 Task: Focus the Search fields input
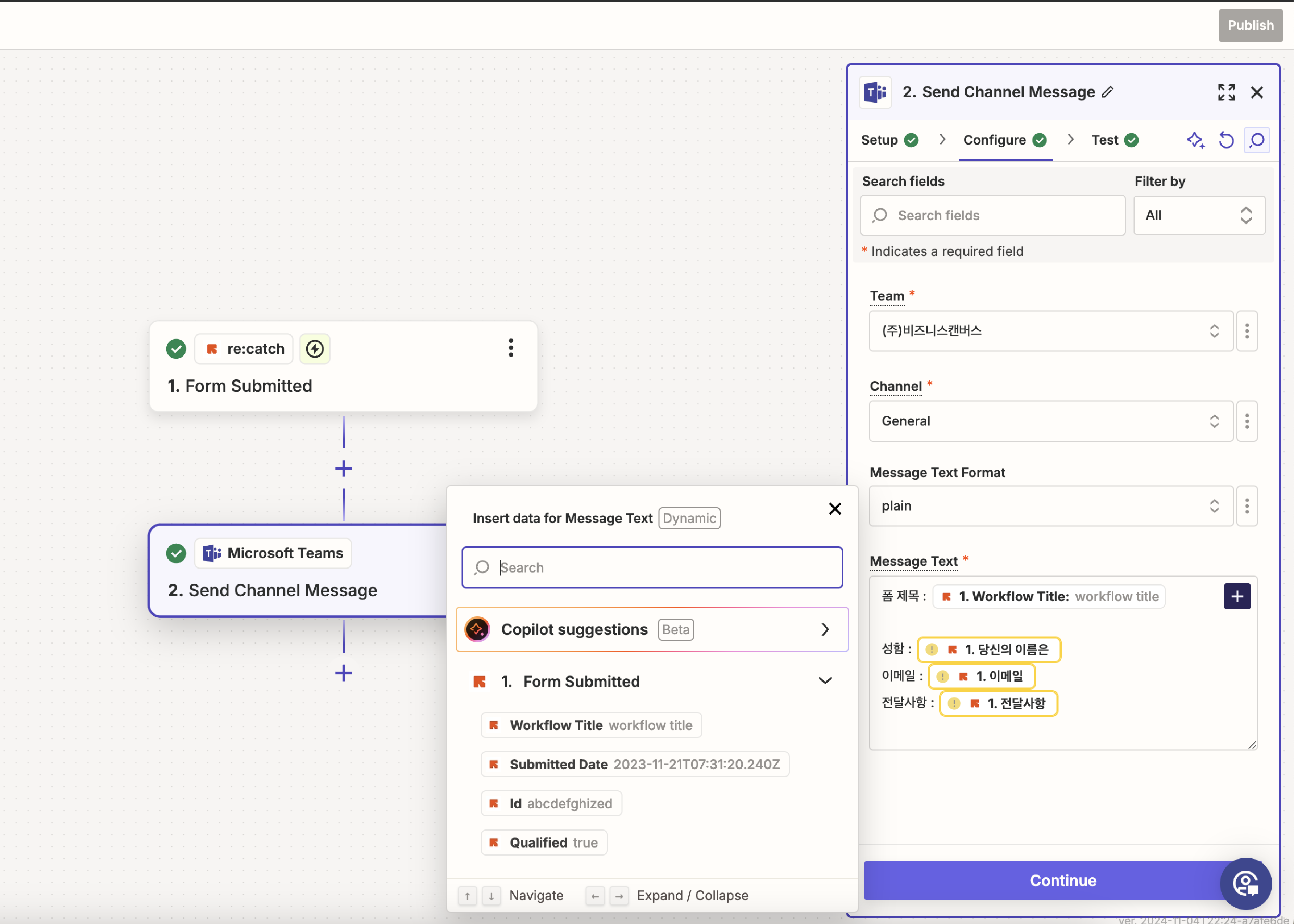pyautogui.click(x=992, y=215)
